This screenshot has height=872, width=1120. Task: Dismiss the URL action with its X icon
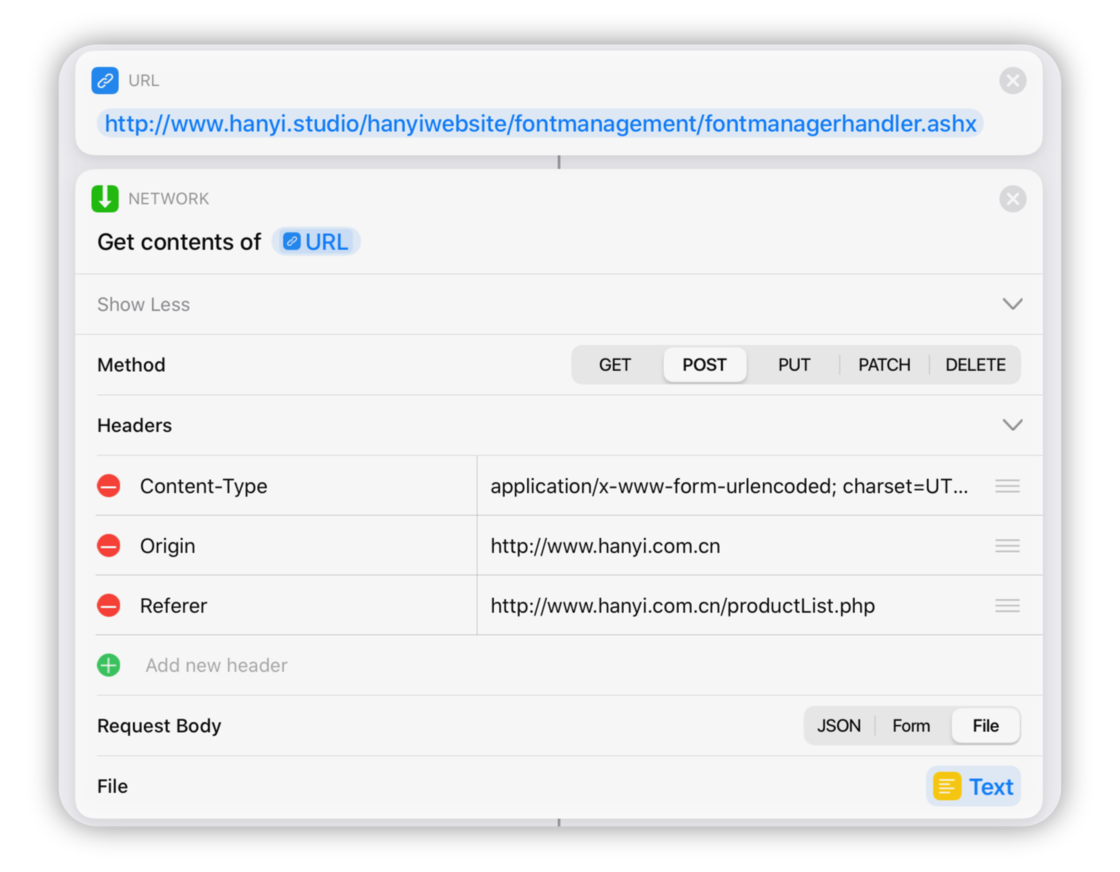(x=1012, y=81)
